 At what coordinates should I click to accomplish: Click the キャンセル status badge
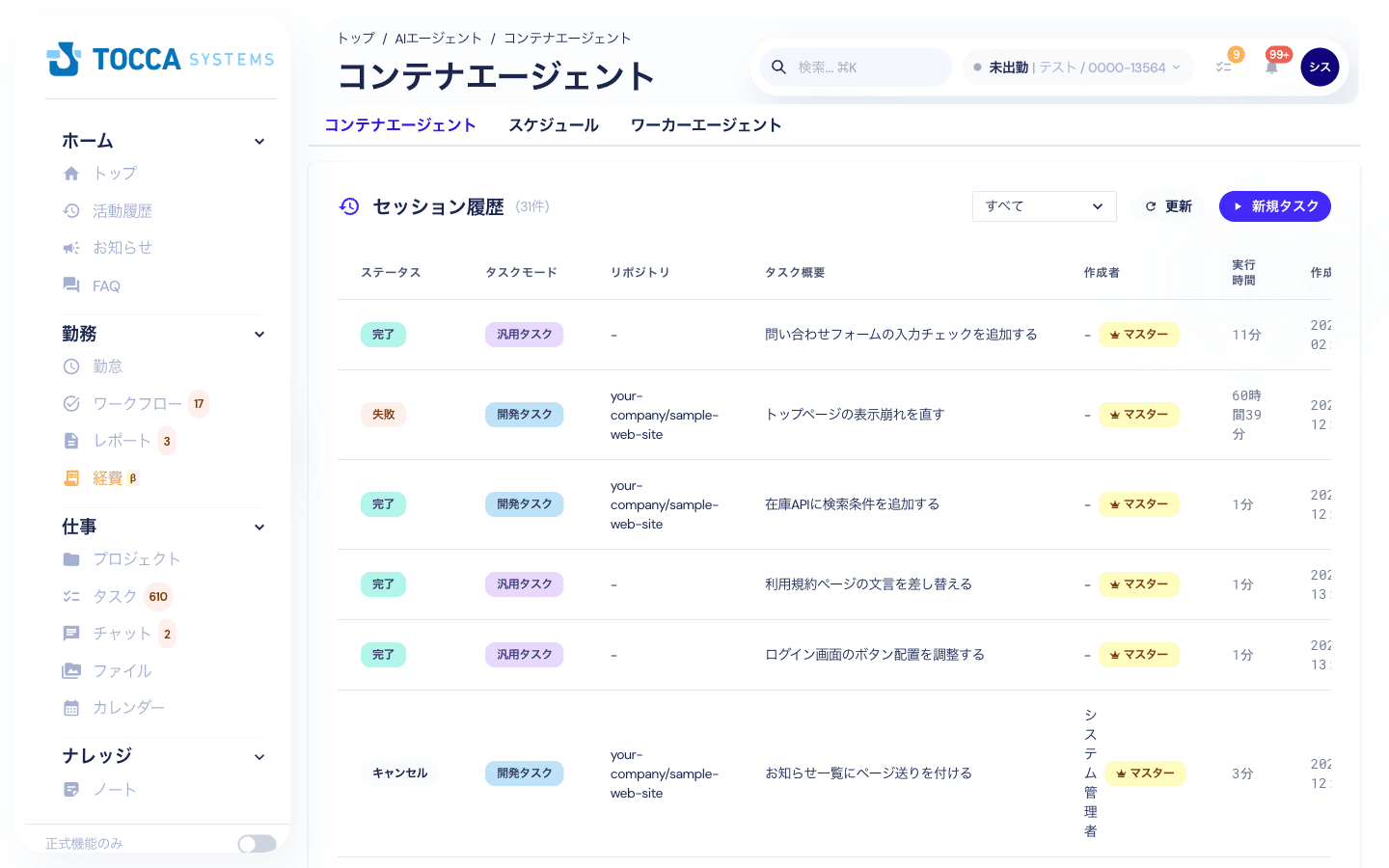click(x=400, y=773)
